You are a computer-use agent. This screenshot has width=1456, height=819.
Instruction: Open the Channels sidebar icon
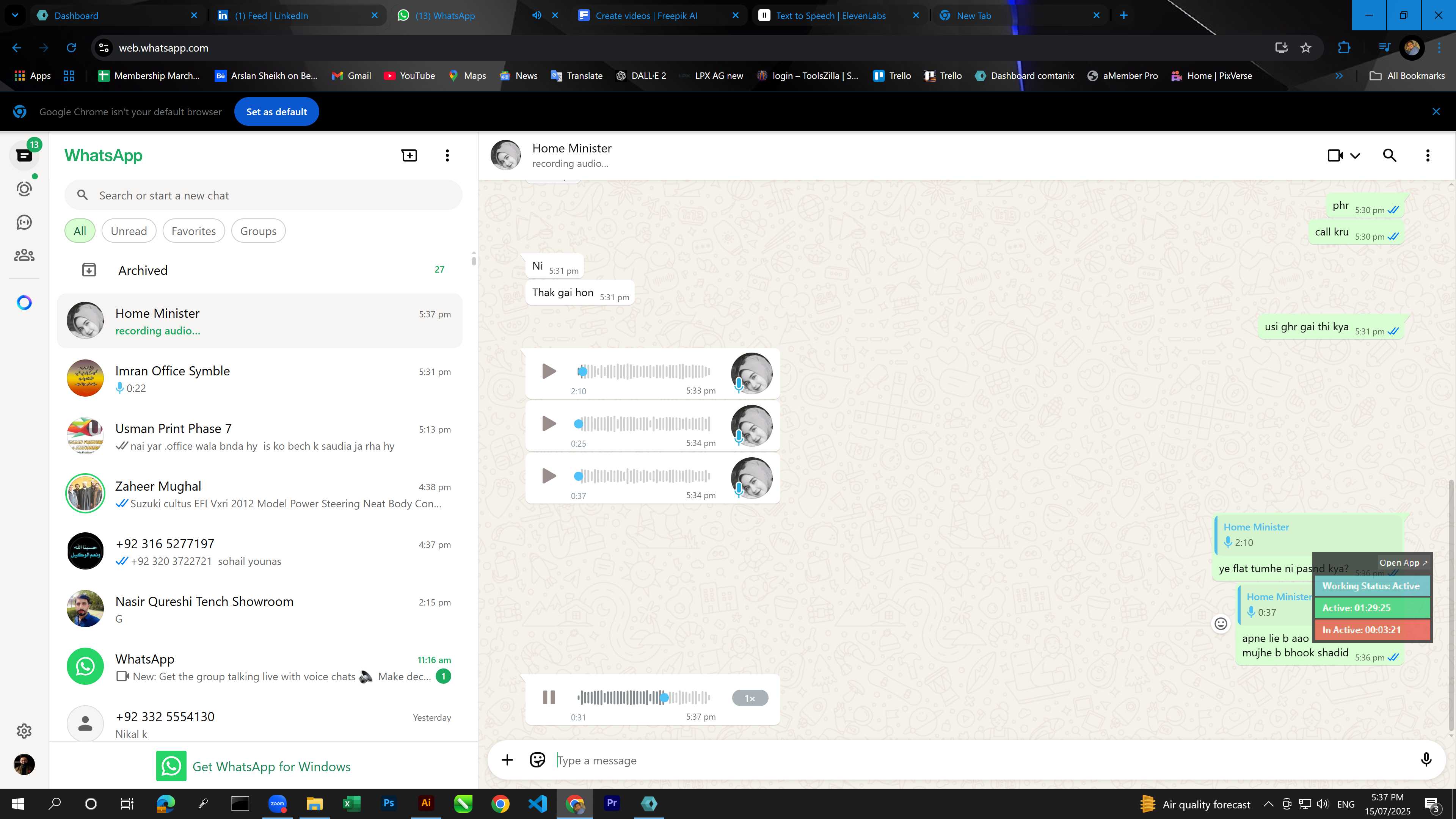click(24, 222)
